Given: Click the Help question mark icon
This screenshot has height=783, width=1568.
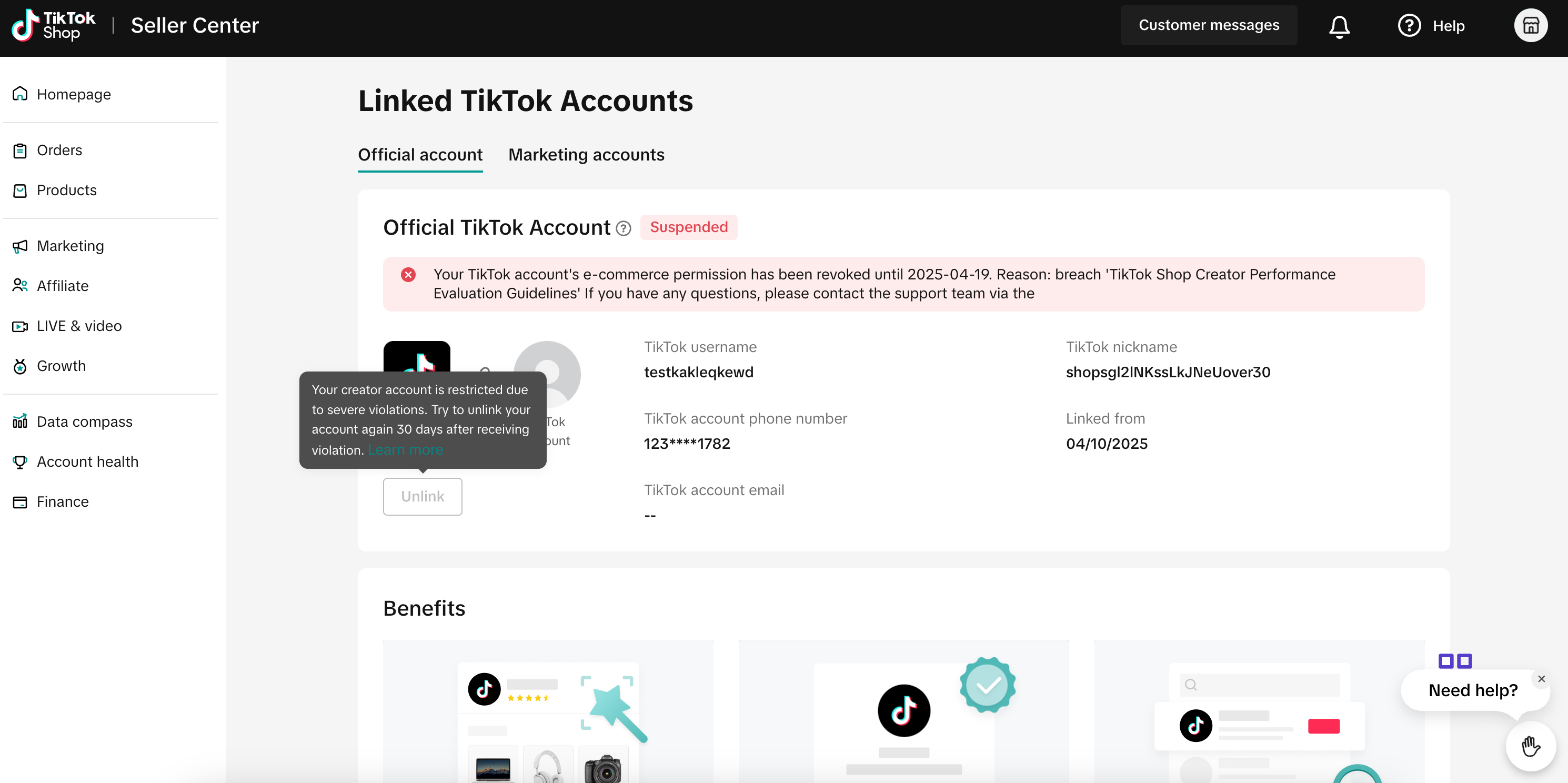Looking at the screenshot, I should pos(1409,26).
